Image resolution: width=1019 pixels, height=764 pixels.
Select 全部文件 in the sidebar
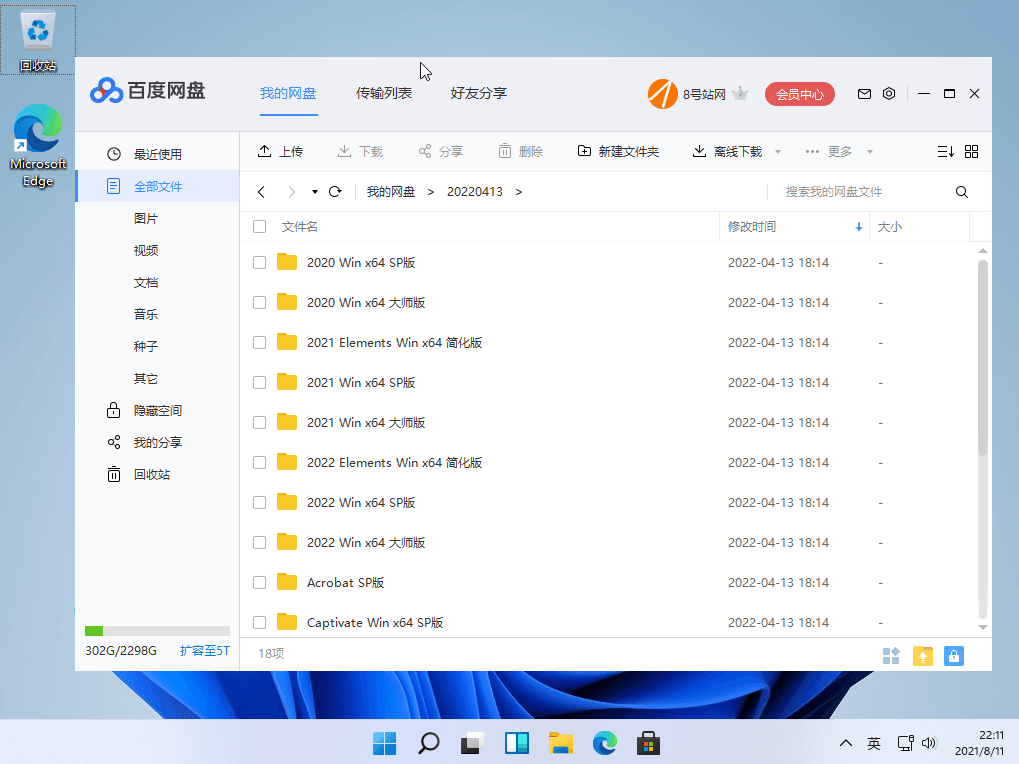click(x=157, y=186)
